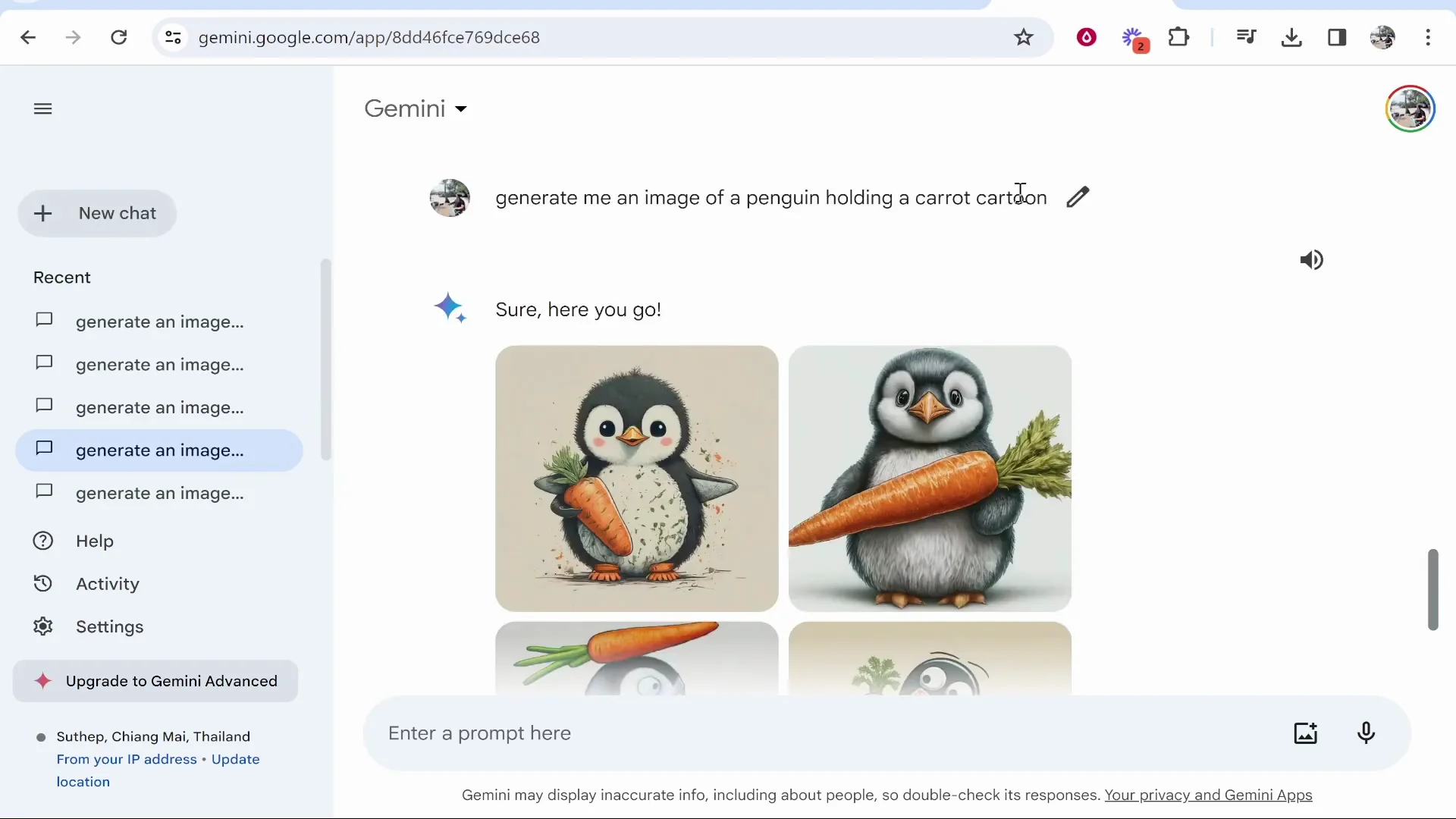
Task: Open the browser Downloads icon
Action: (1291, 37)
